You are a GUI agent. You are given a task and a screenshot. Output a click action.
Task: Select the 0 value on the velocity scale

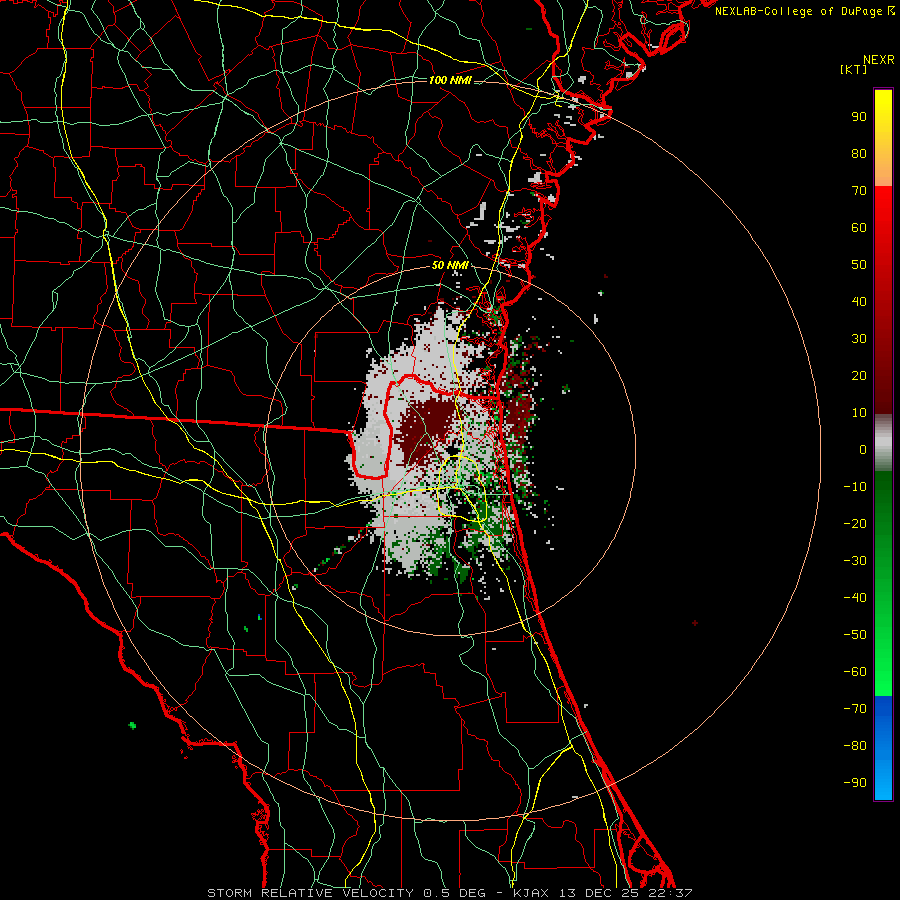[863, 449]
